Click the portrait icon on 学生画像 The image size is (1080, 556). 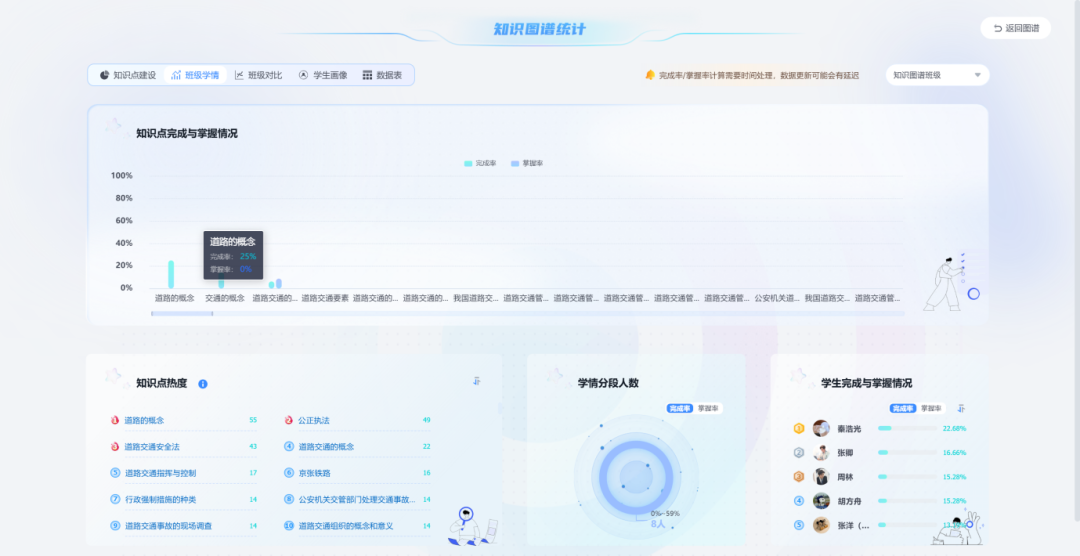[x=303, y=75]
